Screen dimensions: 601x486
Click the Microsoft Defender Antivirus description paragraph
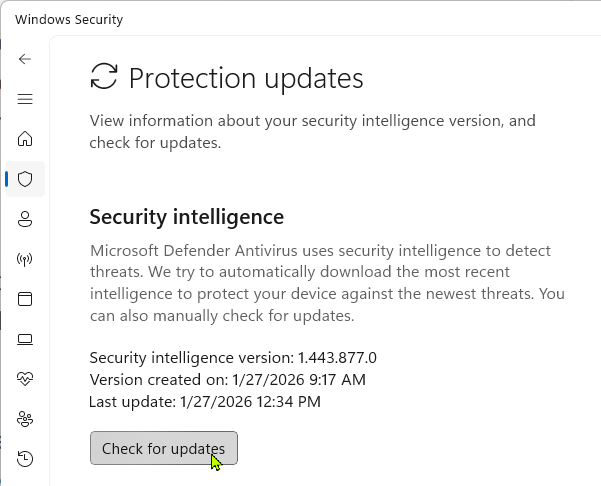point(327,283)
